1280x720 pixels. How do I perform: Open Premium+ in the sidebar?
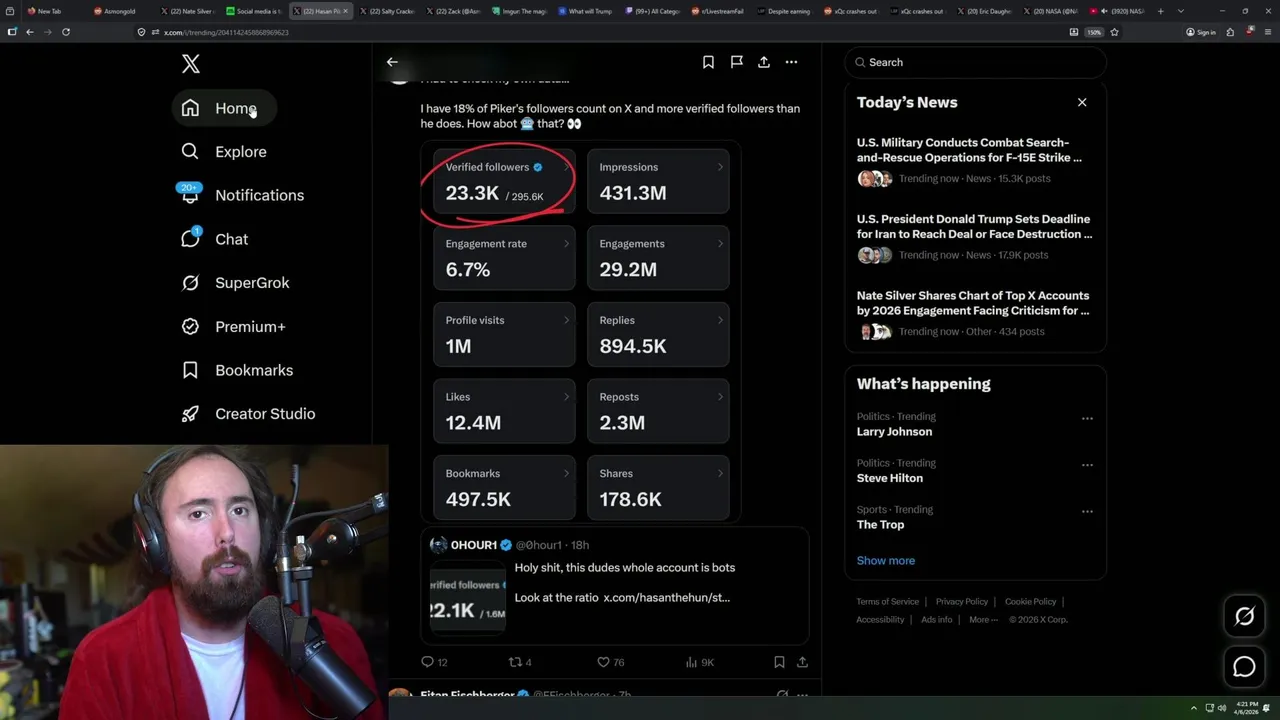point(234,326)
